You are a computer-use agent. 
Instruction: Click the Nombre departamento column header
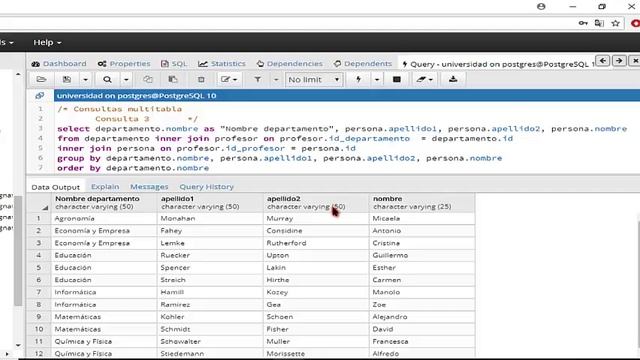104,202
